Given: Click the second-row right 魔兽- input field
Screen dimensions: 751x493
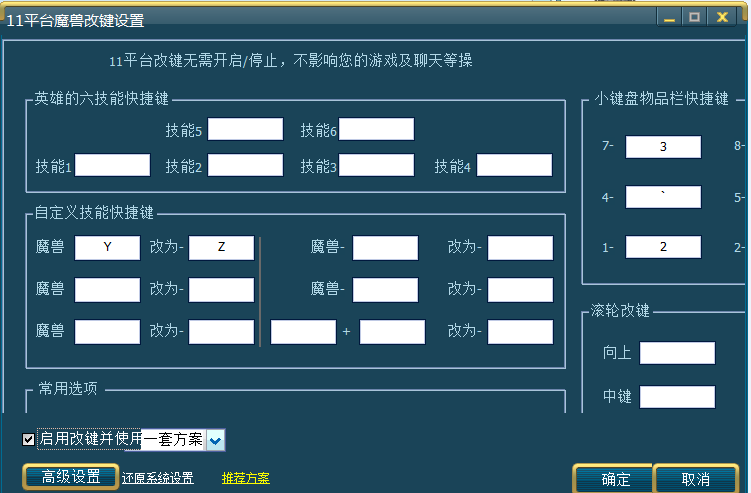Looking at the screenshot, I should [x=386, y=290].
